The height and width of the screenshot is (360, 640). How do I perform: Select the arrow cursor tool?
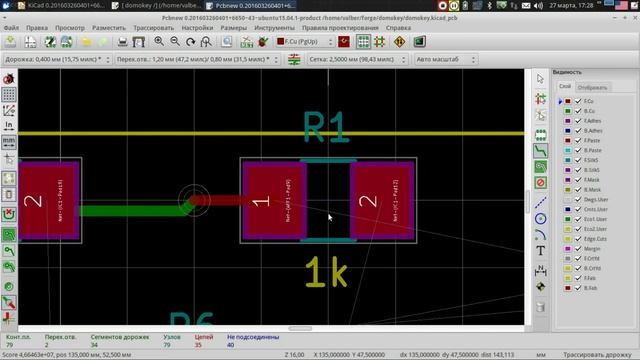(540, 79)
